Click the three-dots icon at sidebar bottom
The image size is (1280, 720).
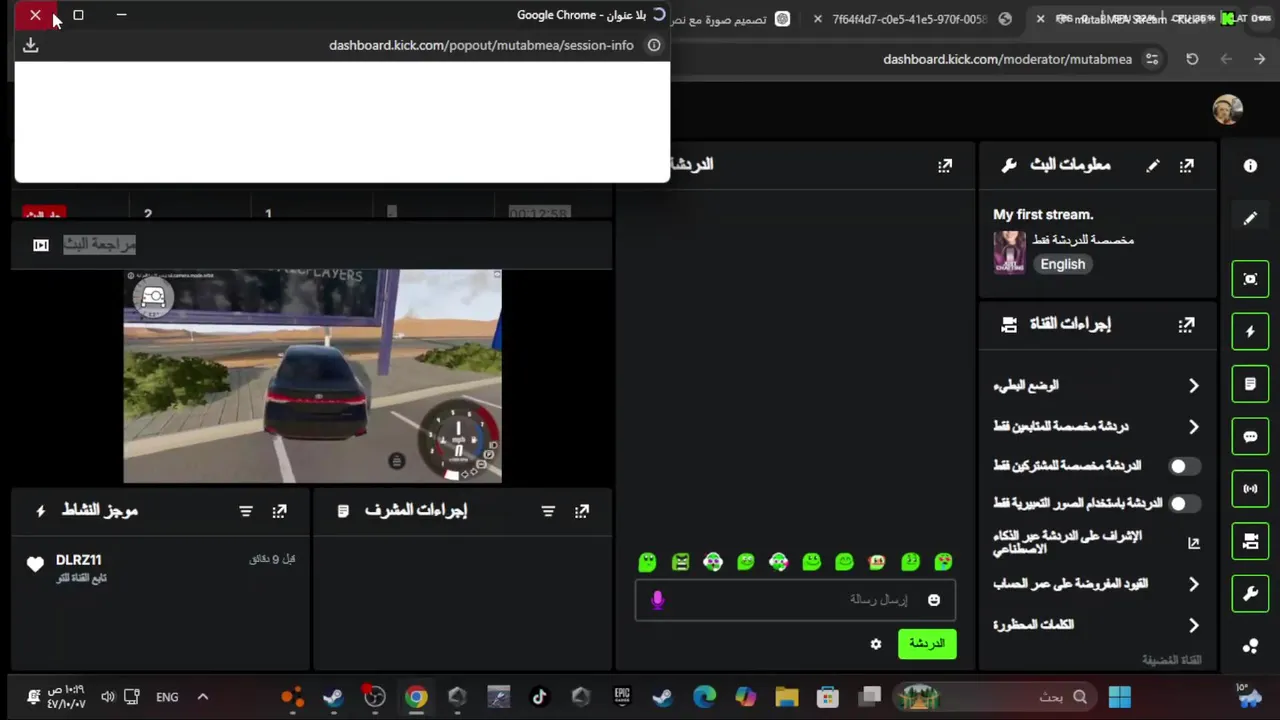(1250, 646)
